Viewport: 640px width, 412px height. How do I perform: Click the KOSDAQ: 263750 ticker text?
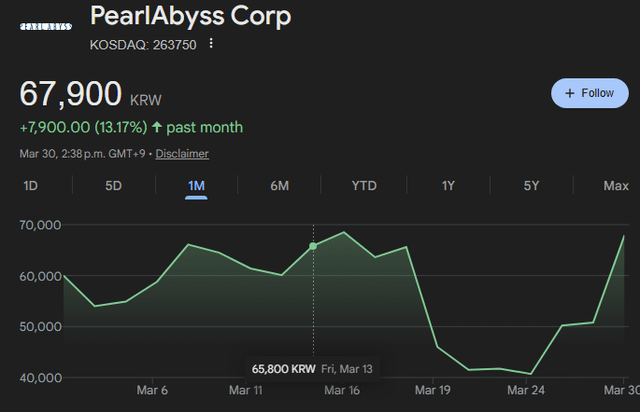pyautogui.click(x=143, y=45)
